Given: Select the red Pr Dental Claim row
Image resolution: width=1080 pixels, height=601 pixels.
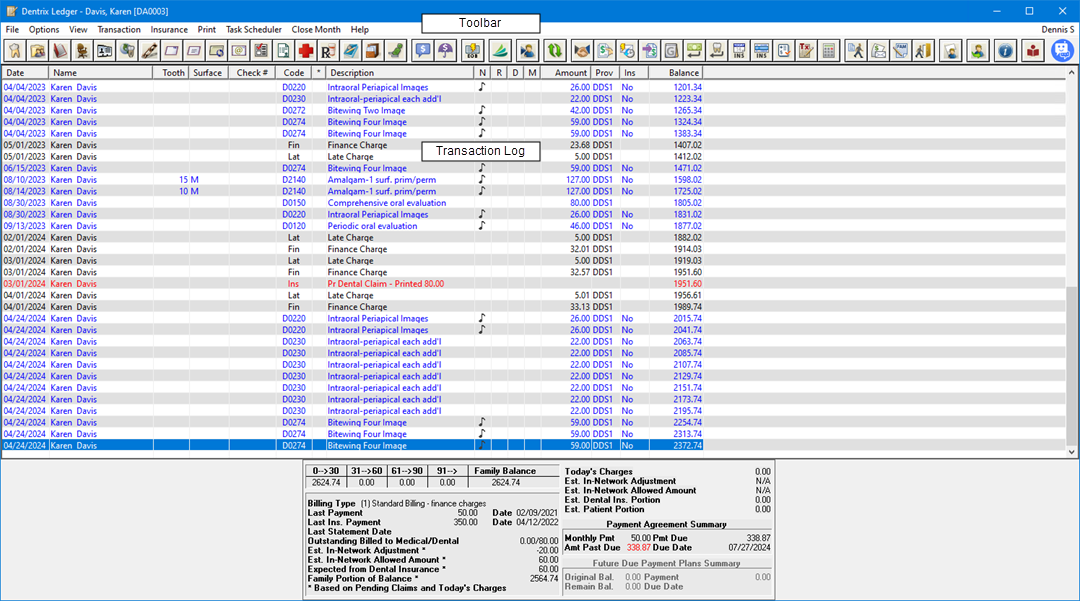Looking at the screenshot, I should coord(385,284).
